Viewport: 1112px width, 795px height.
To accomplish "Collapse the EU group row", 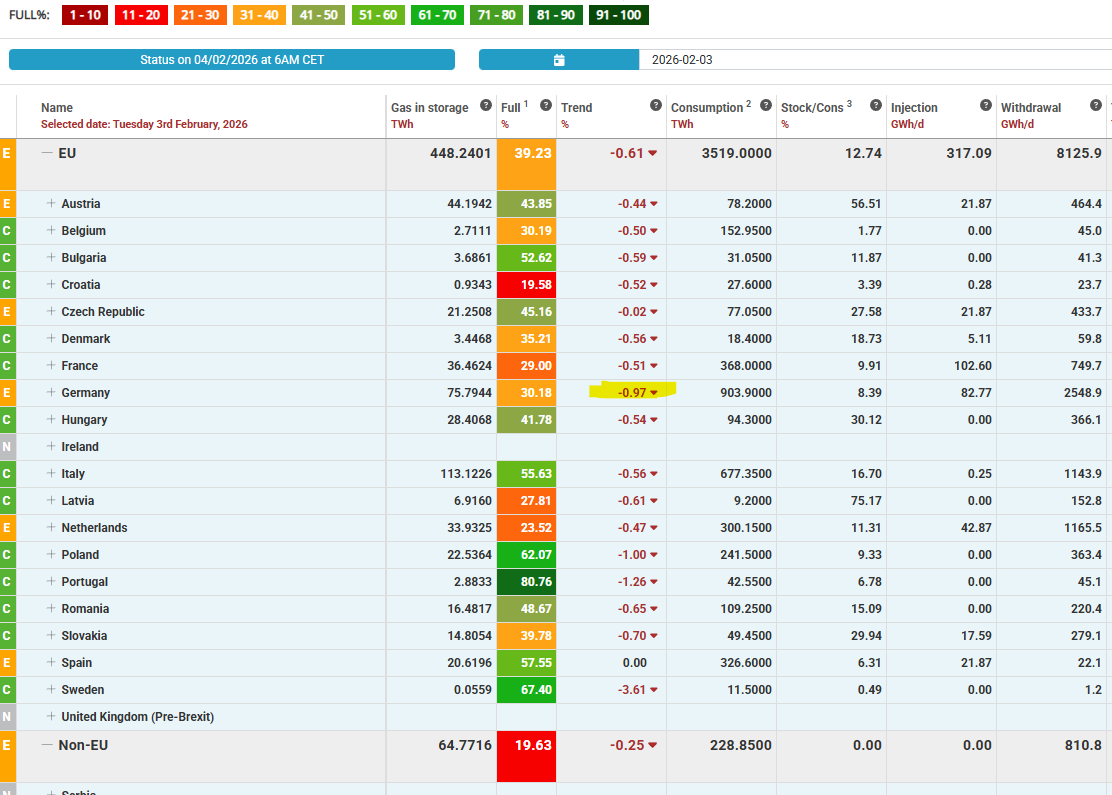I will click(46, 154).
